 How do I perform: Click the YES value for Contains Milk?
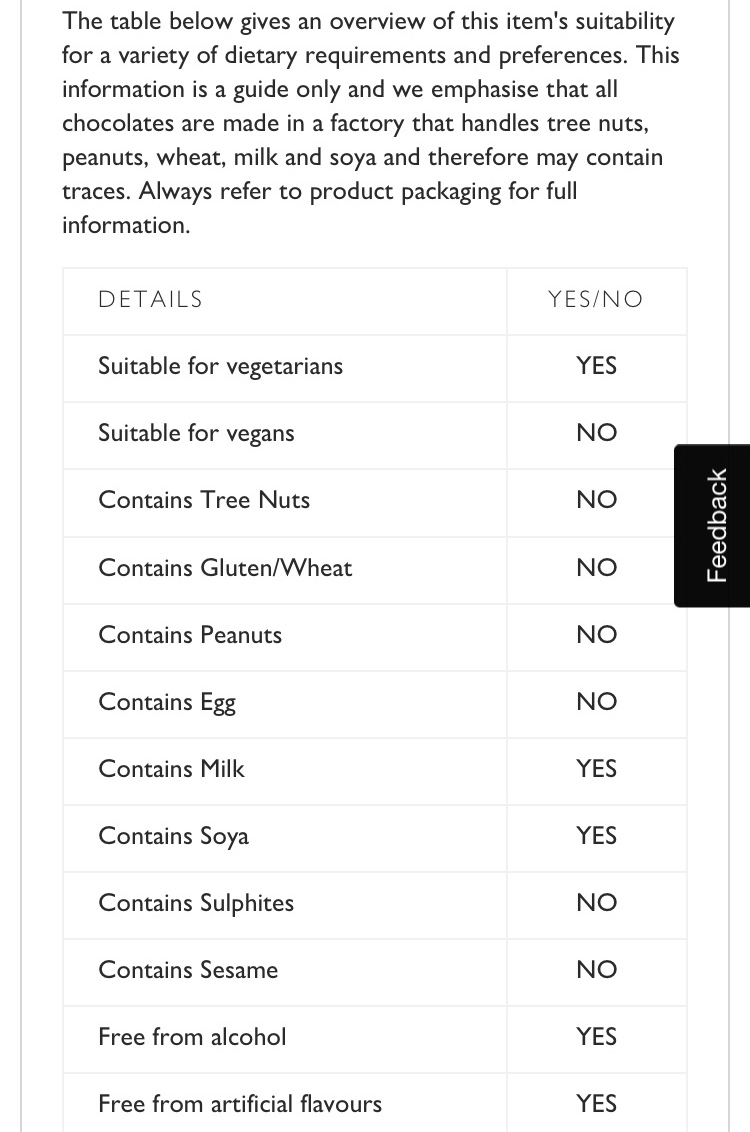click(x=596, y=769)
